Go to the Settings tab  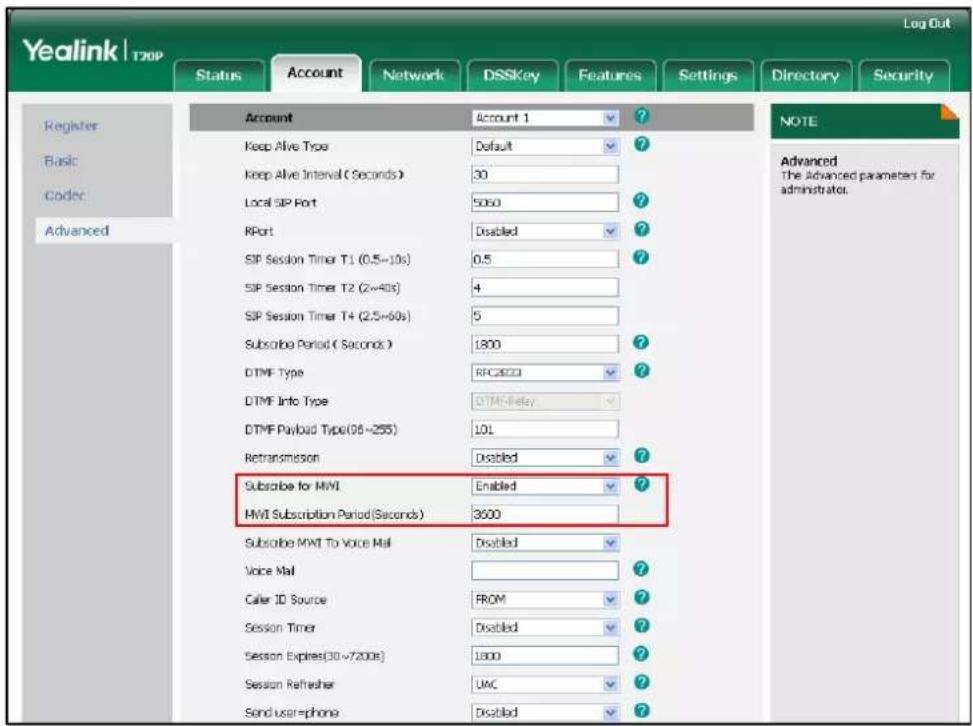point(707,76)
